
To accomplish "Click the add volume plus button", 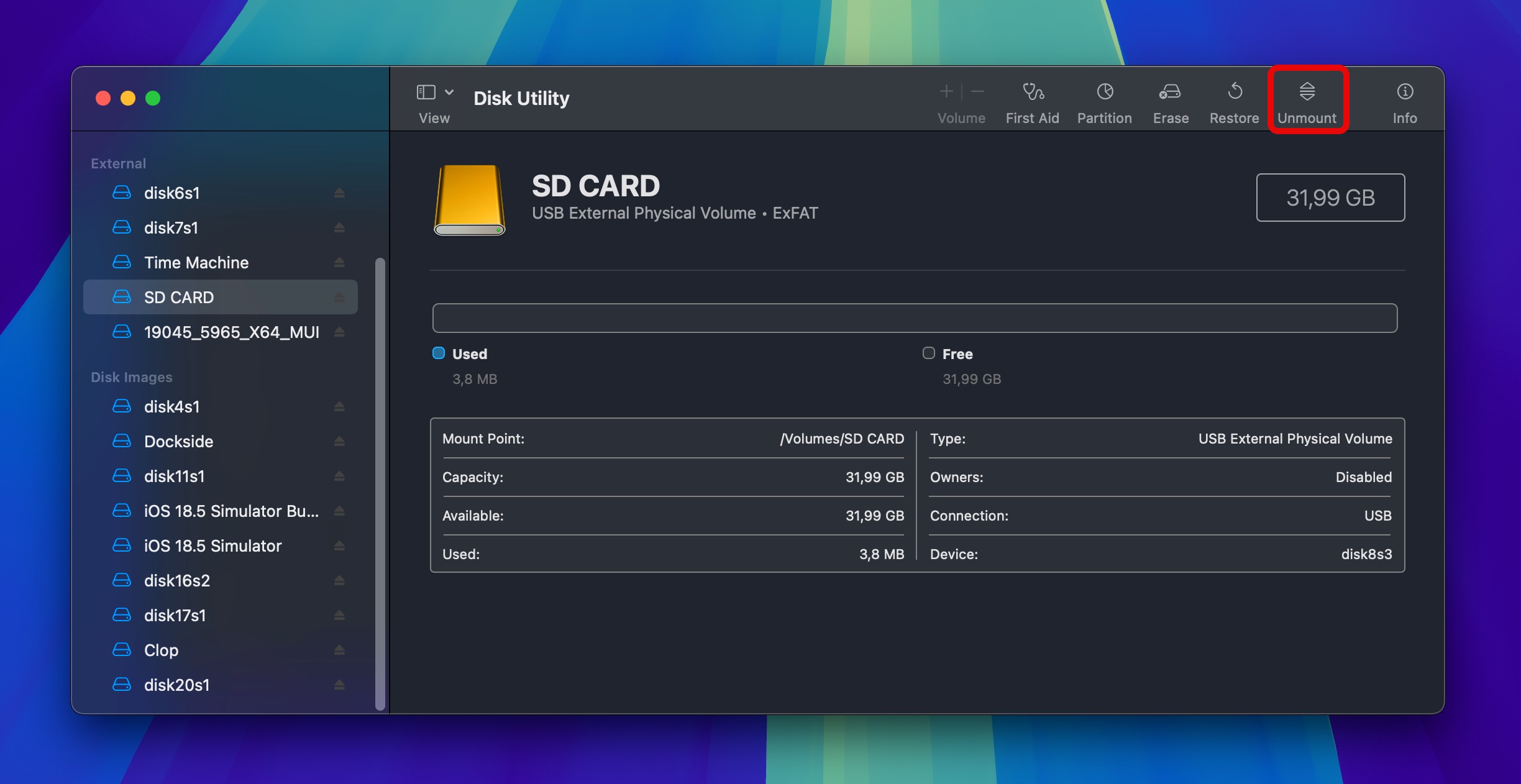I will (x=946, y=92).
